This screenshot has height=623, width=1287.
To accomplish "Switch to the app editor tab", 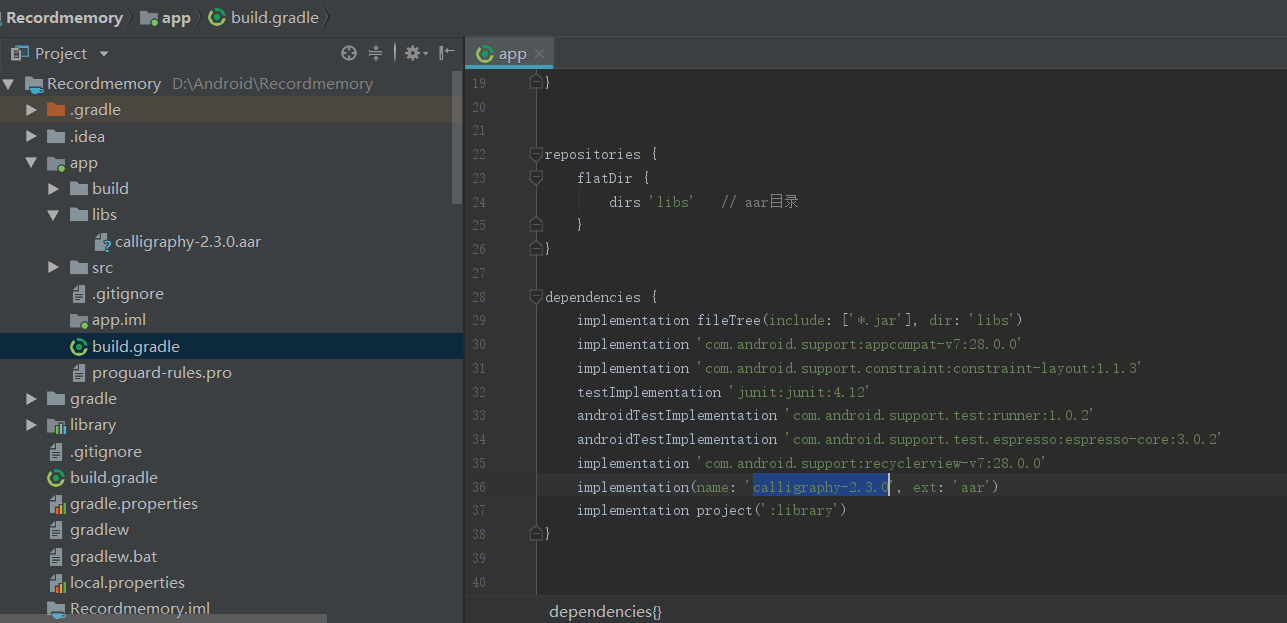I will [x=510, y=54].
